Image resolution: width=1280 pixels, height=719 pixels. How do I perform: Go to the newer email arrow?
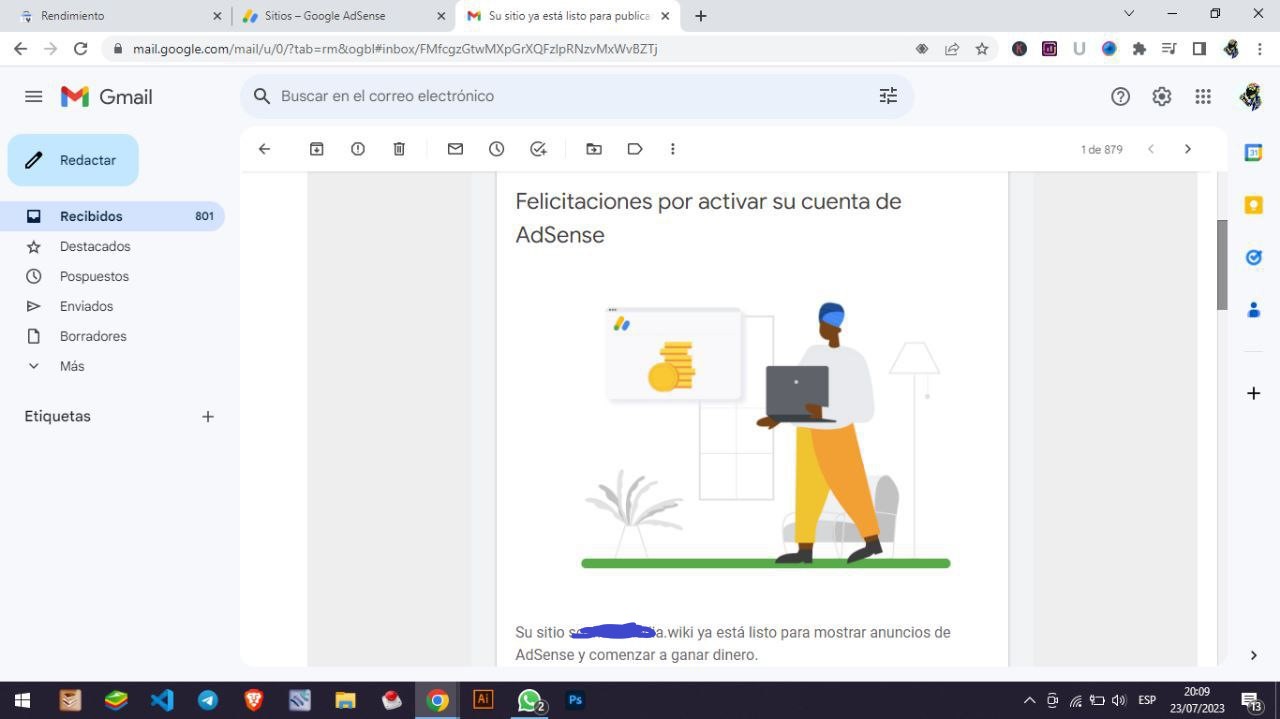click(x=1151, y=149)
